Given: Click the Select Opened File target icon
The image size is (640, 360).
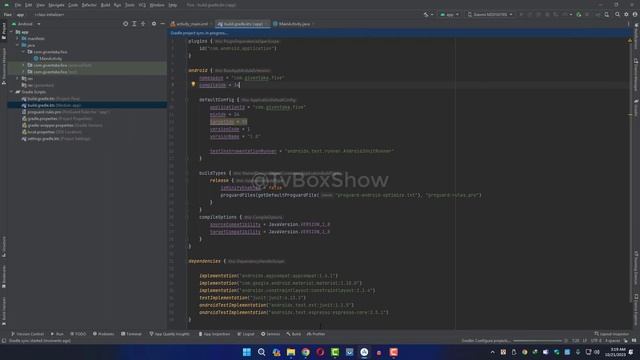Looking at the screenshot, I should coord(125,24).
